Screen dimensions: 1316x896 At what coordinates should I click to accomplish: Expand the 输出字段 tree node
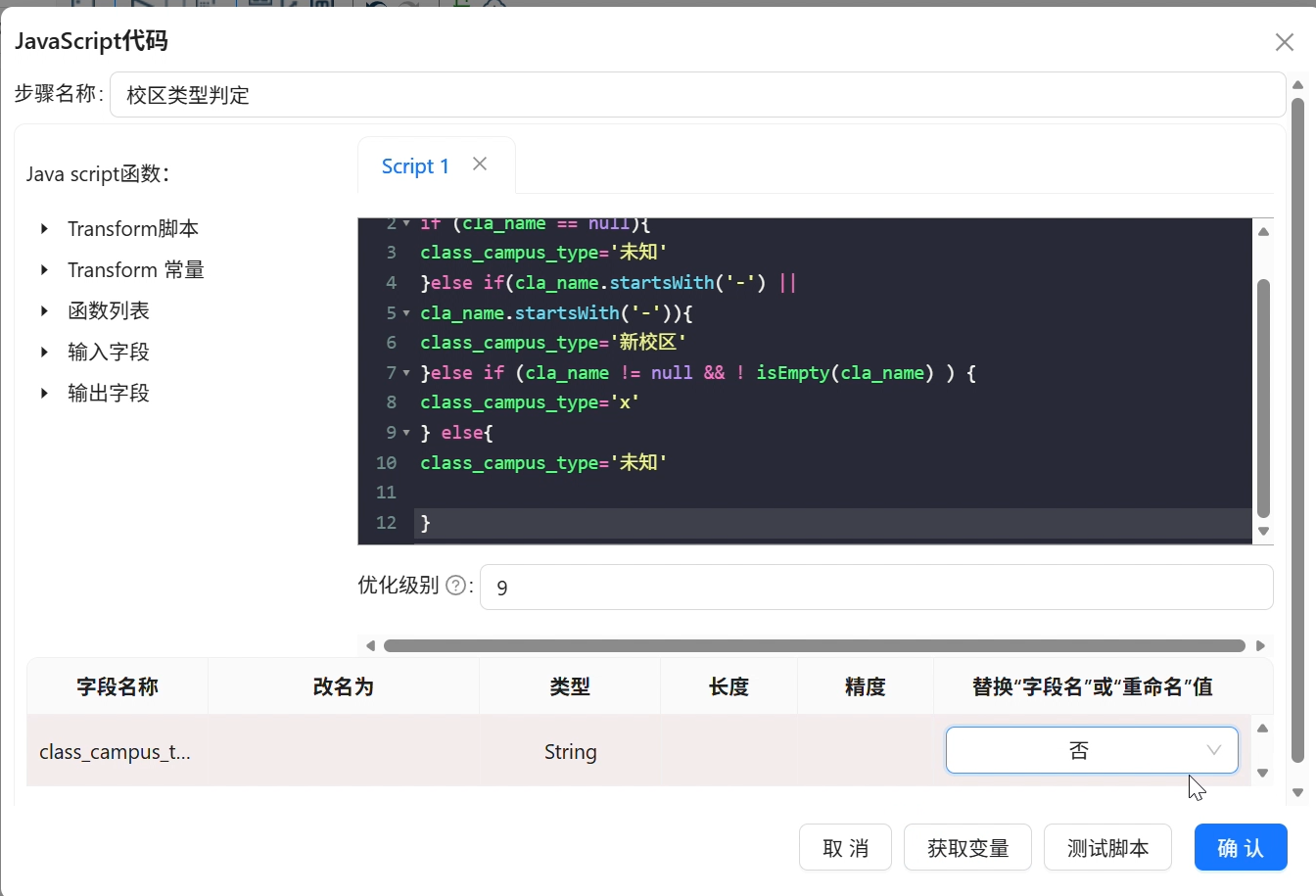click(44, 393)
